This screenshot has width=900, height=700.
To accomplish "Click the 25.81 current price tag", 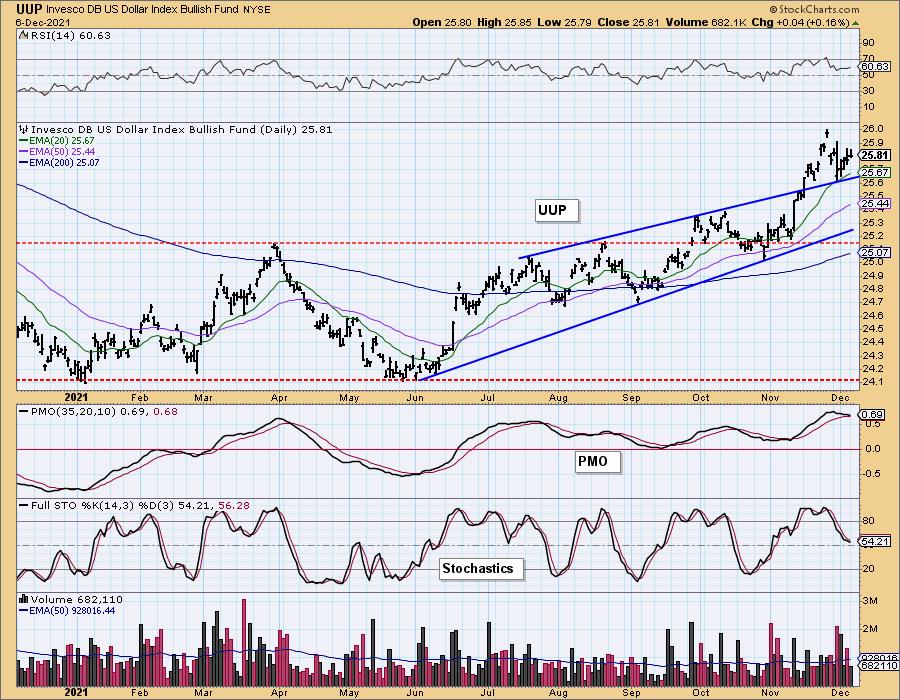I will (875, 155).
